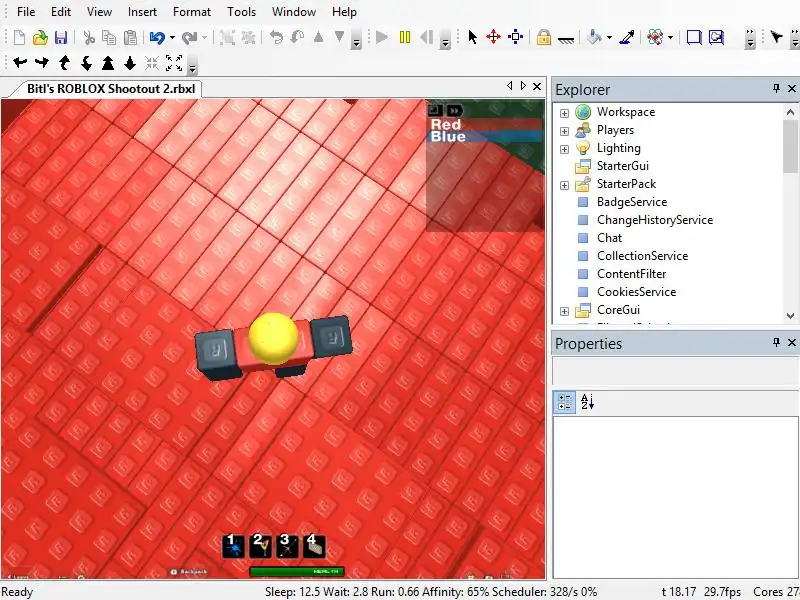The image size is (800, 600).
Task: Open the Undo history dropdown arrow
Action: [x=172, y=37]
